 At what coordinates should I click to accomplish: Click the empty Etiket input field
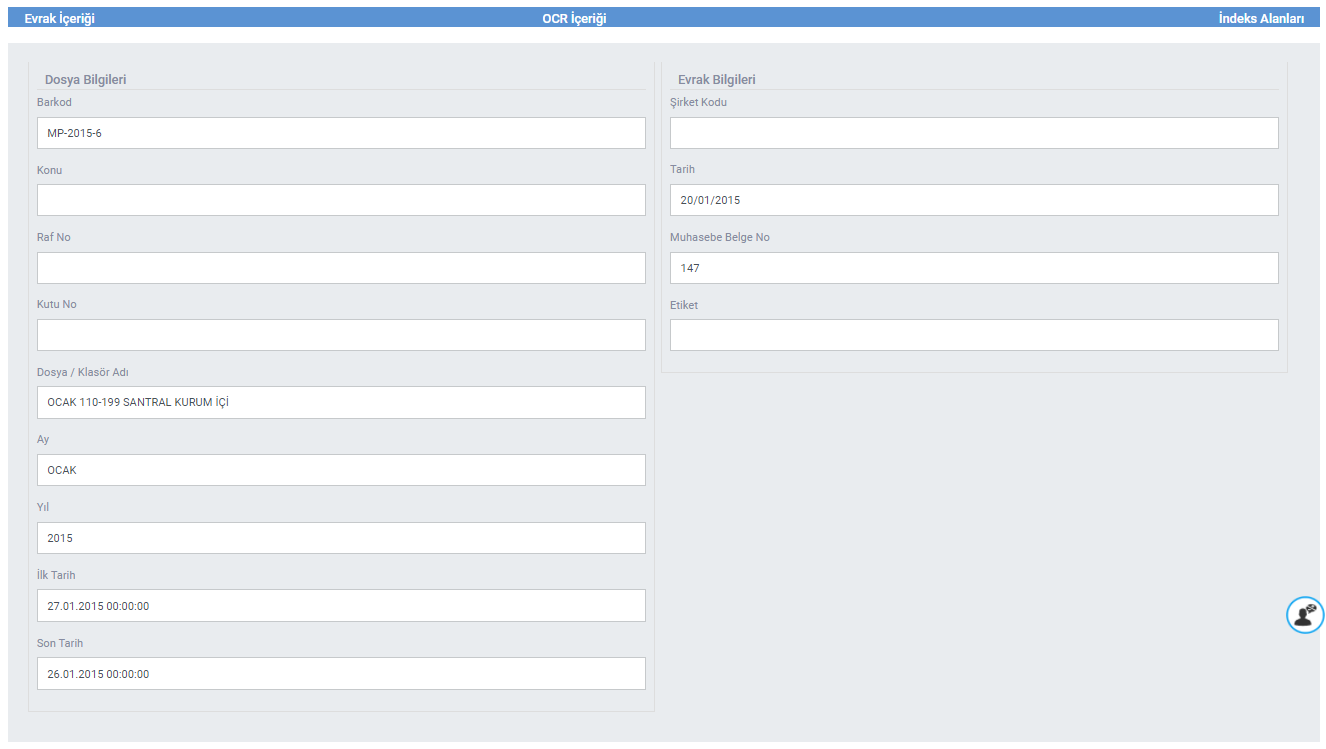click(973, 335)
